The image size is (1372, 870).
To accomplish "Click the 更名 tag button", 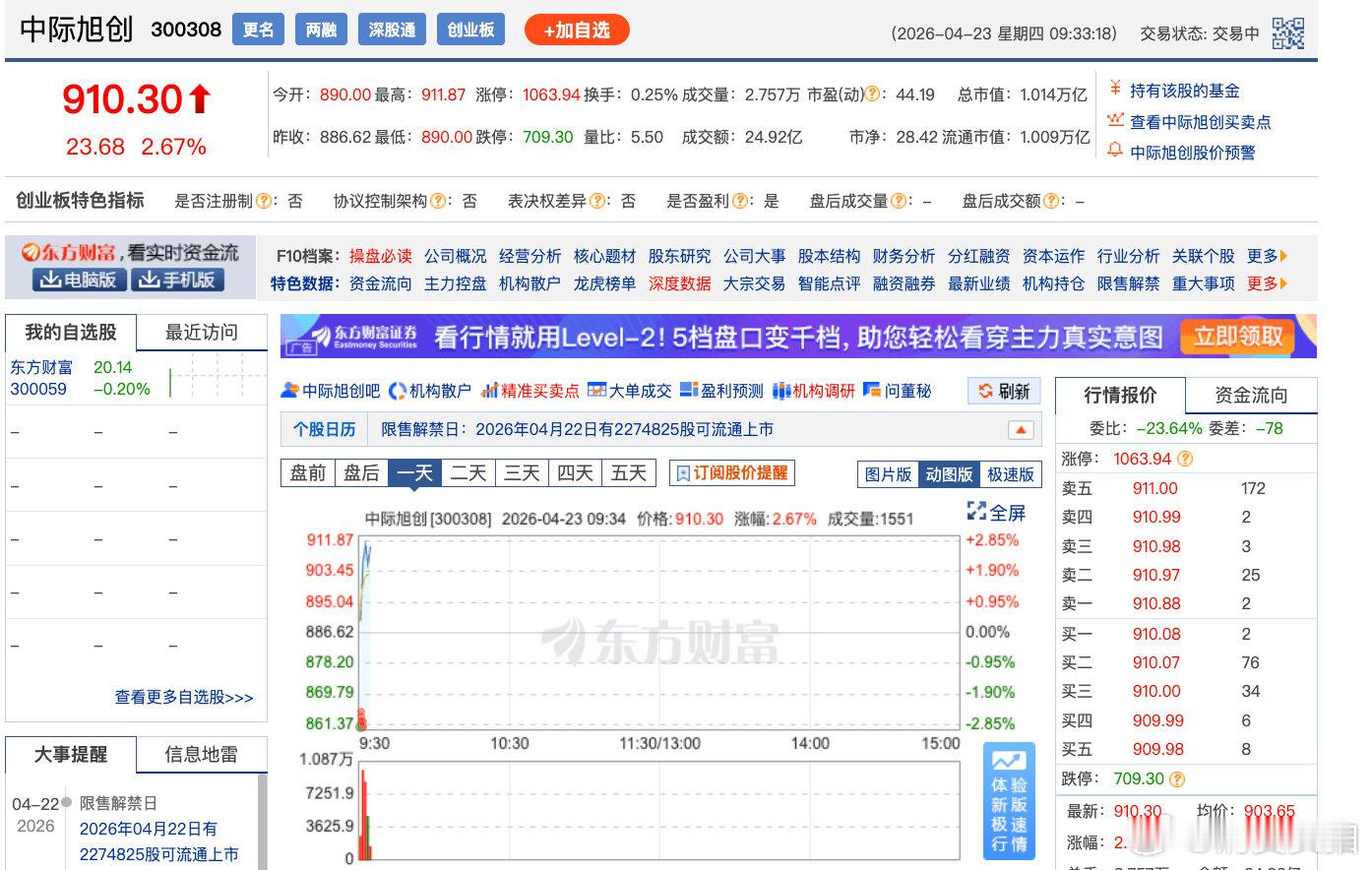I will click(259, 31).
